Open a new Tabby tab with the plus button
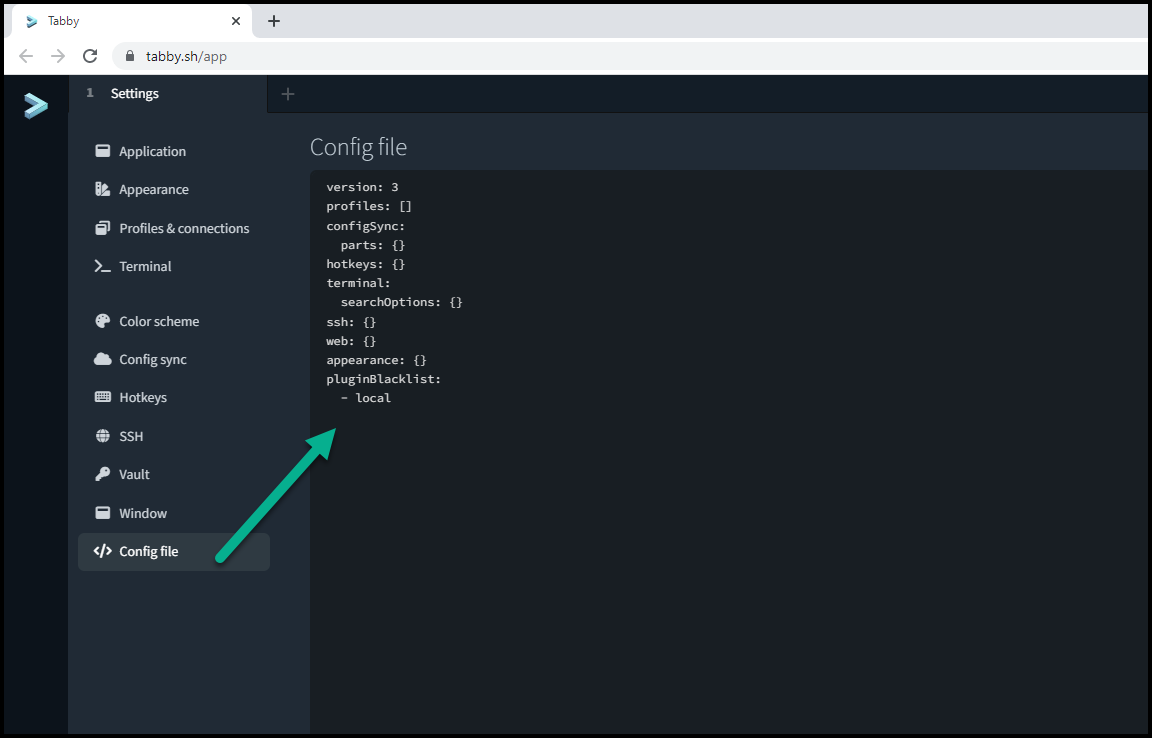The height and width of the screenshot is (738, 1152). click(288, 94)
